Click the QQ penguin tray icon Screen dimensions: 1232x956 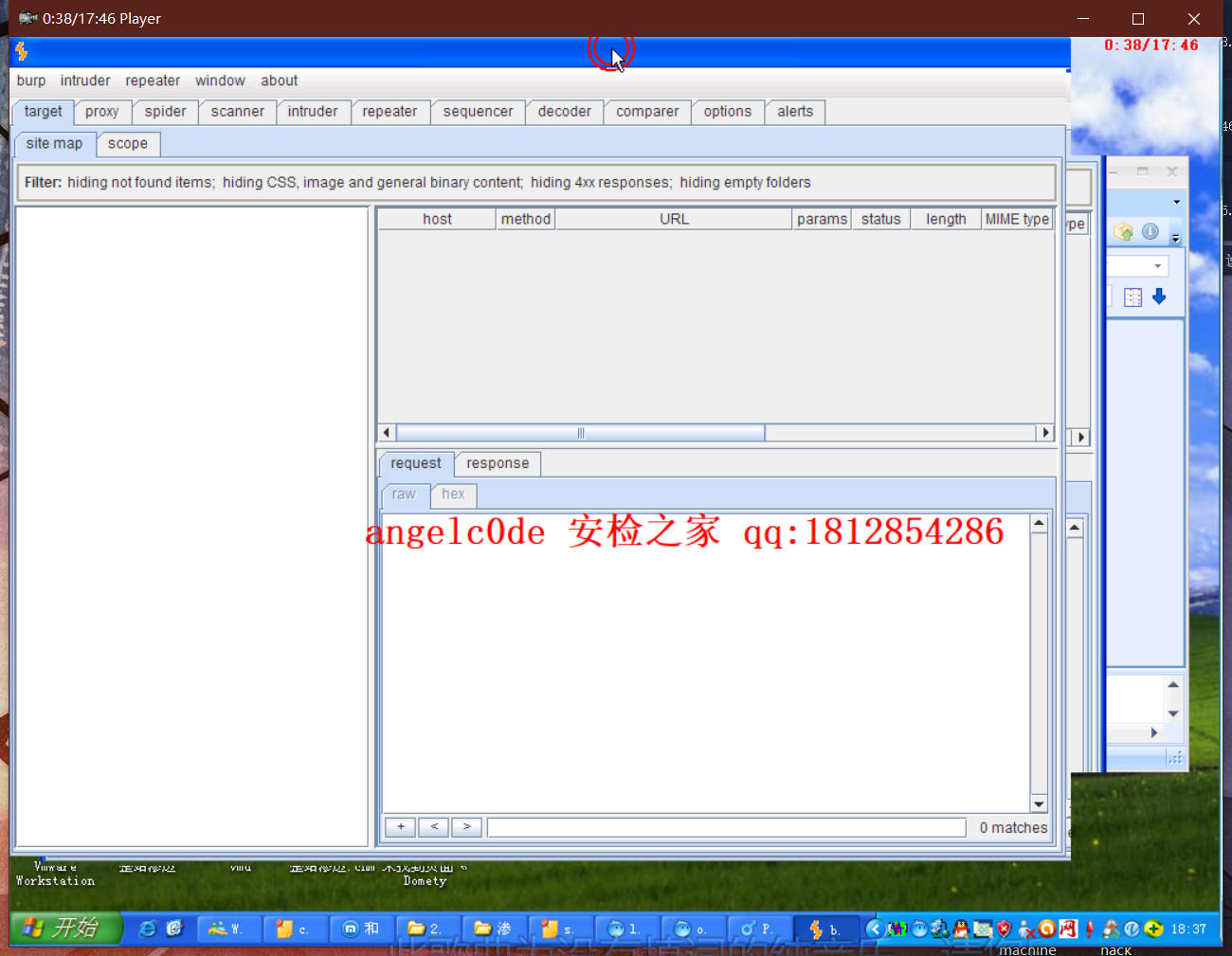pos(961,929)
